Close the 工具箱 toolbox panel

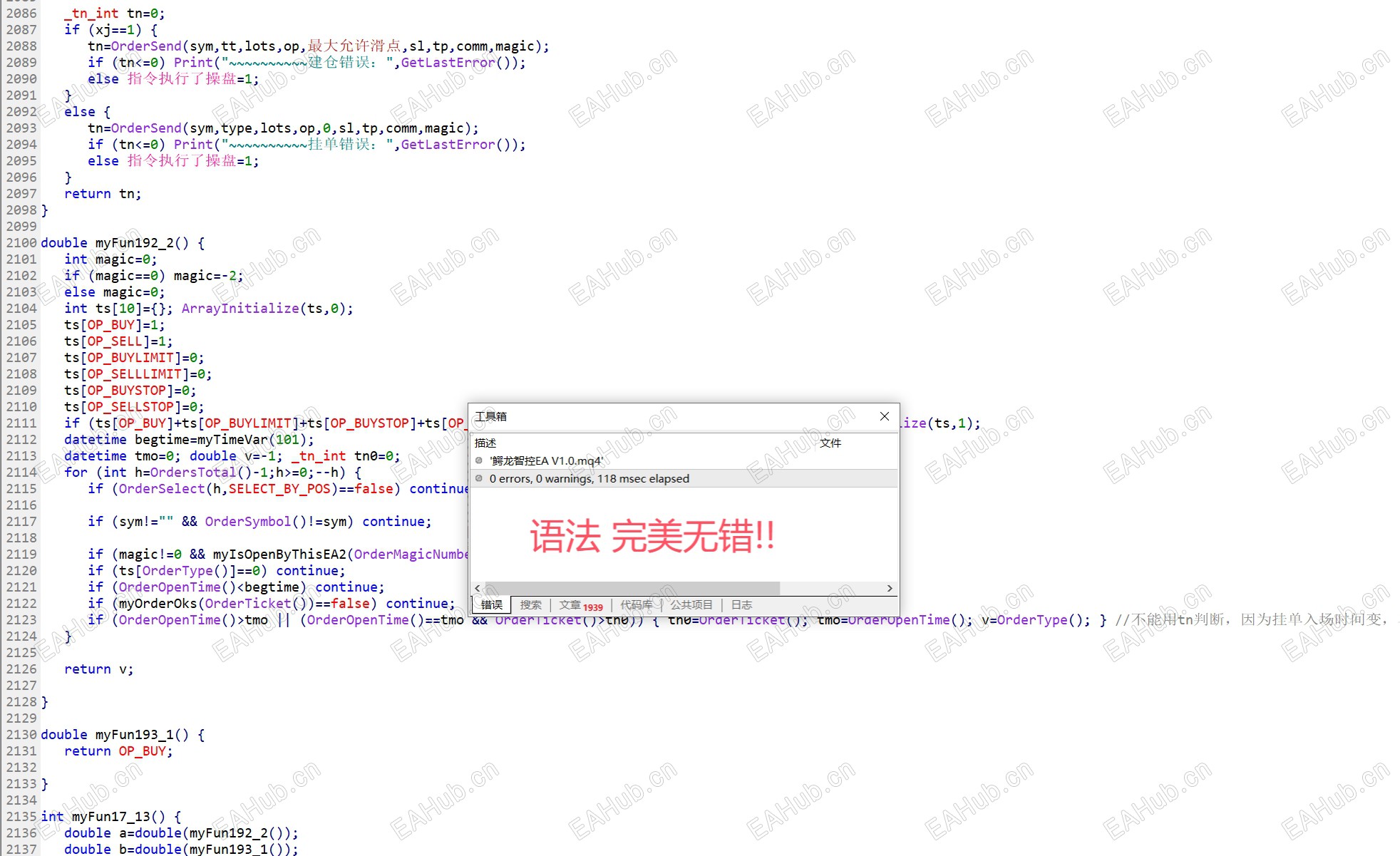(x=885, y=416)
